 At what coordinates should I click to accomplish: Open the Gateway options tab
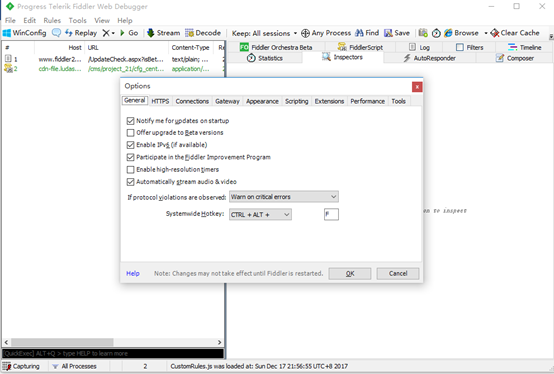(x=227, y=101)
